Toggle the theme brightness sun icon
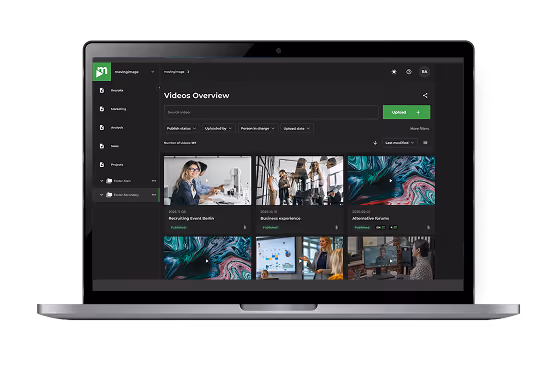 pyautogui.click(x=394, y=72)
